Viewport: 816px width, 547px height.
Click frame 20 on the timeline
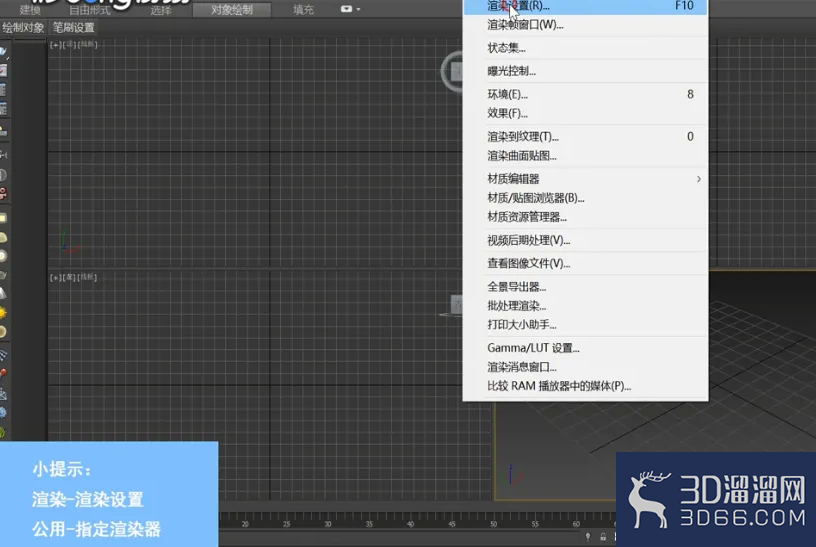pyautogui.click(x=245, y=524)
